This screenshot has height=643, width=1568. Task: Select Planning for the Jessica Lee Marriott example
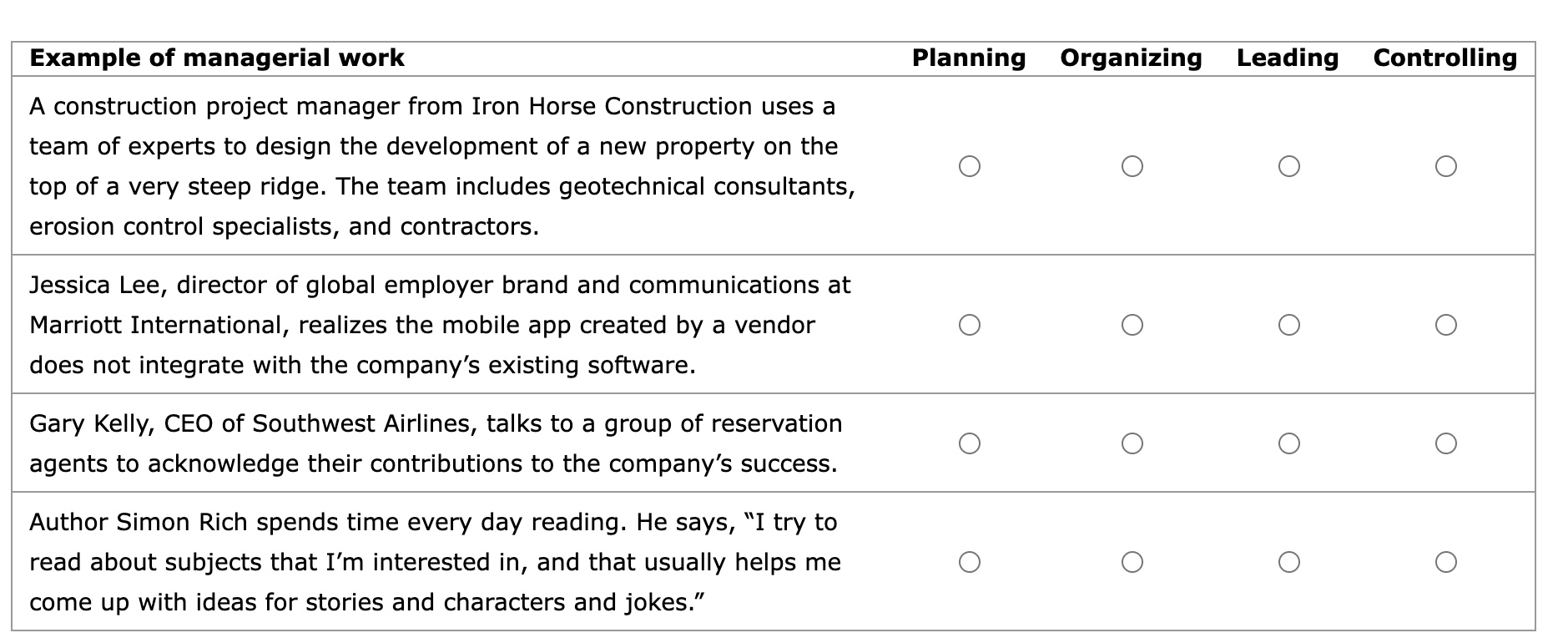click(969, 325)
